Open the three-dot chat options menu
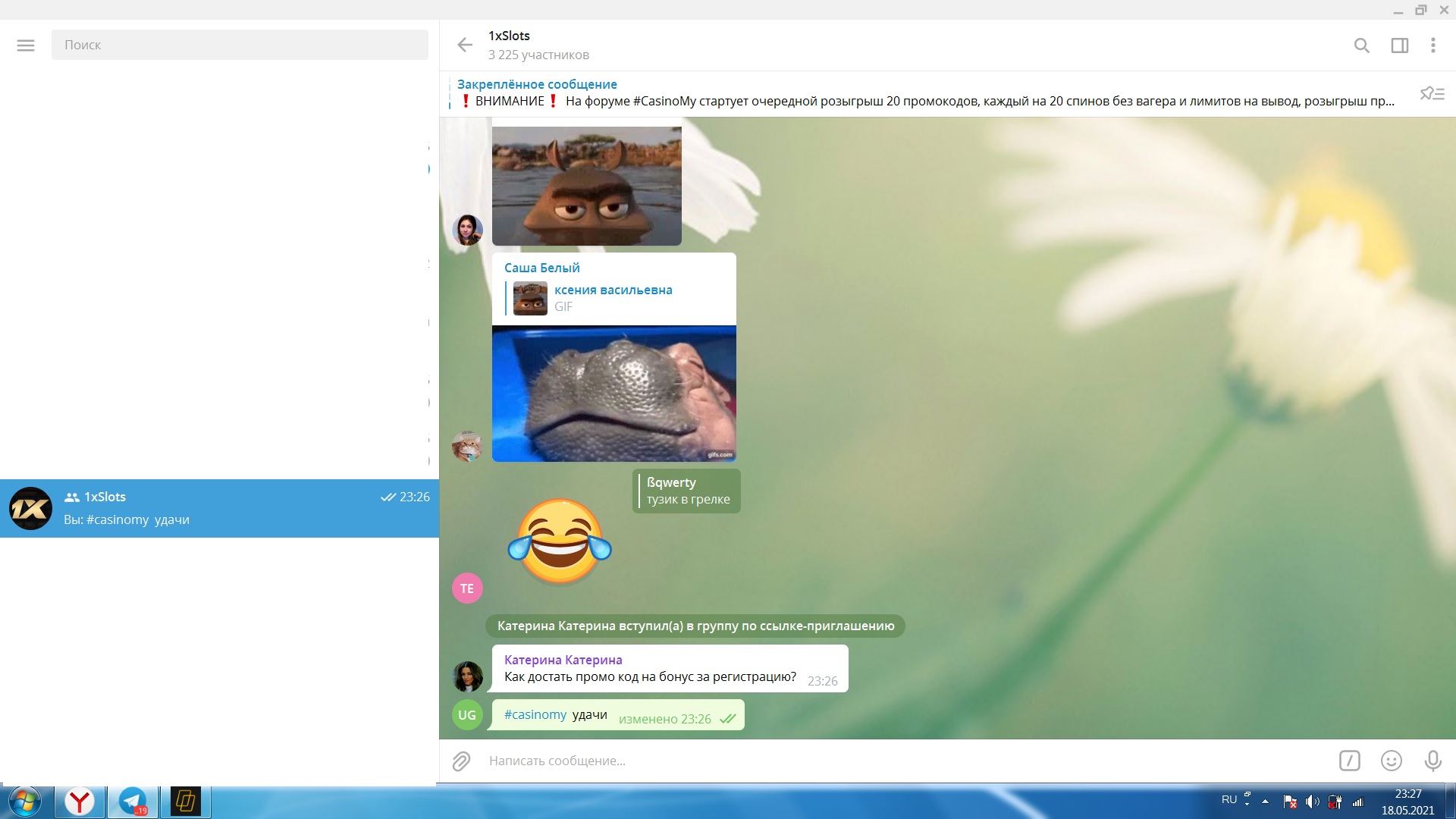Image resolution: width=1456 pixels, height=819 pixels. coord(1432,45)
